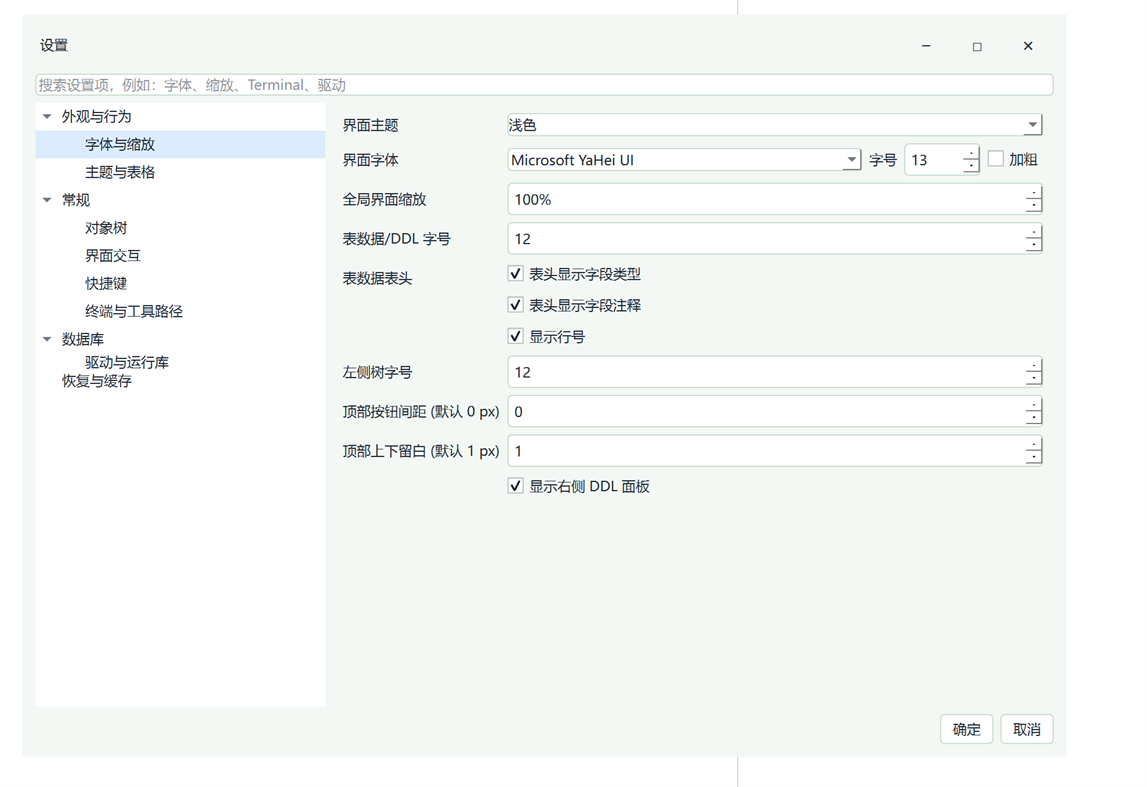The height and width of the screenshot is (787, 1147).
Task: Open the 界面主题 dropdown
Action: point(1032,125)
